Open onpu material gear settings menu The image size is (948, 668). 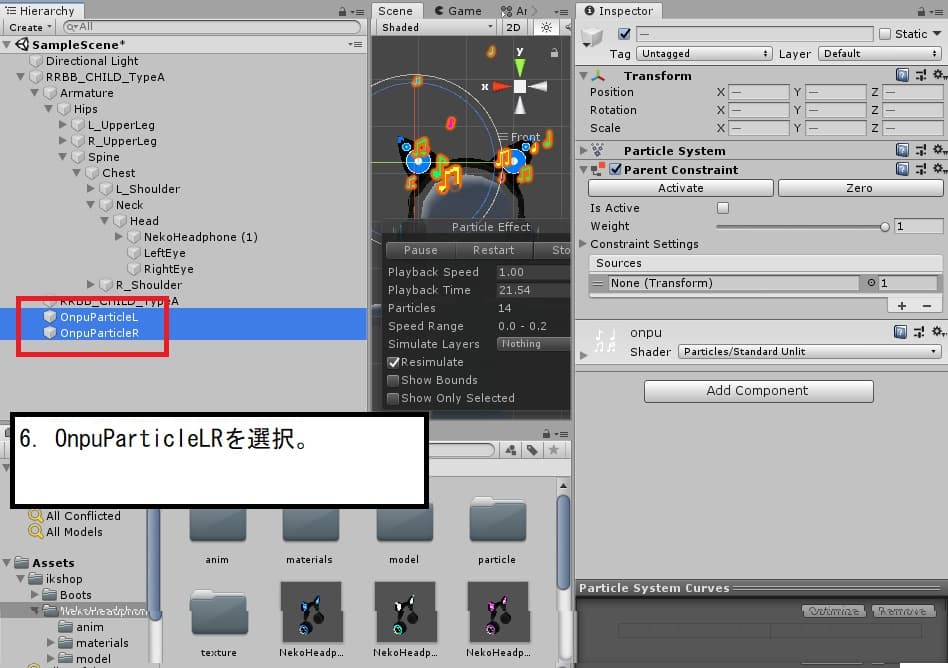pyautogui.click(x=938, y=332)
